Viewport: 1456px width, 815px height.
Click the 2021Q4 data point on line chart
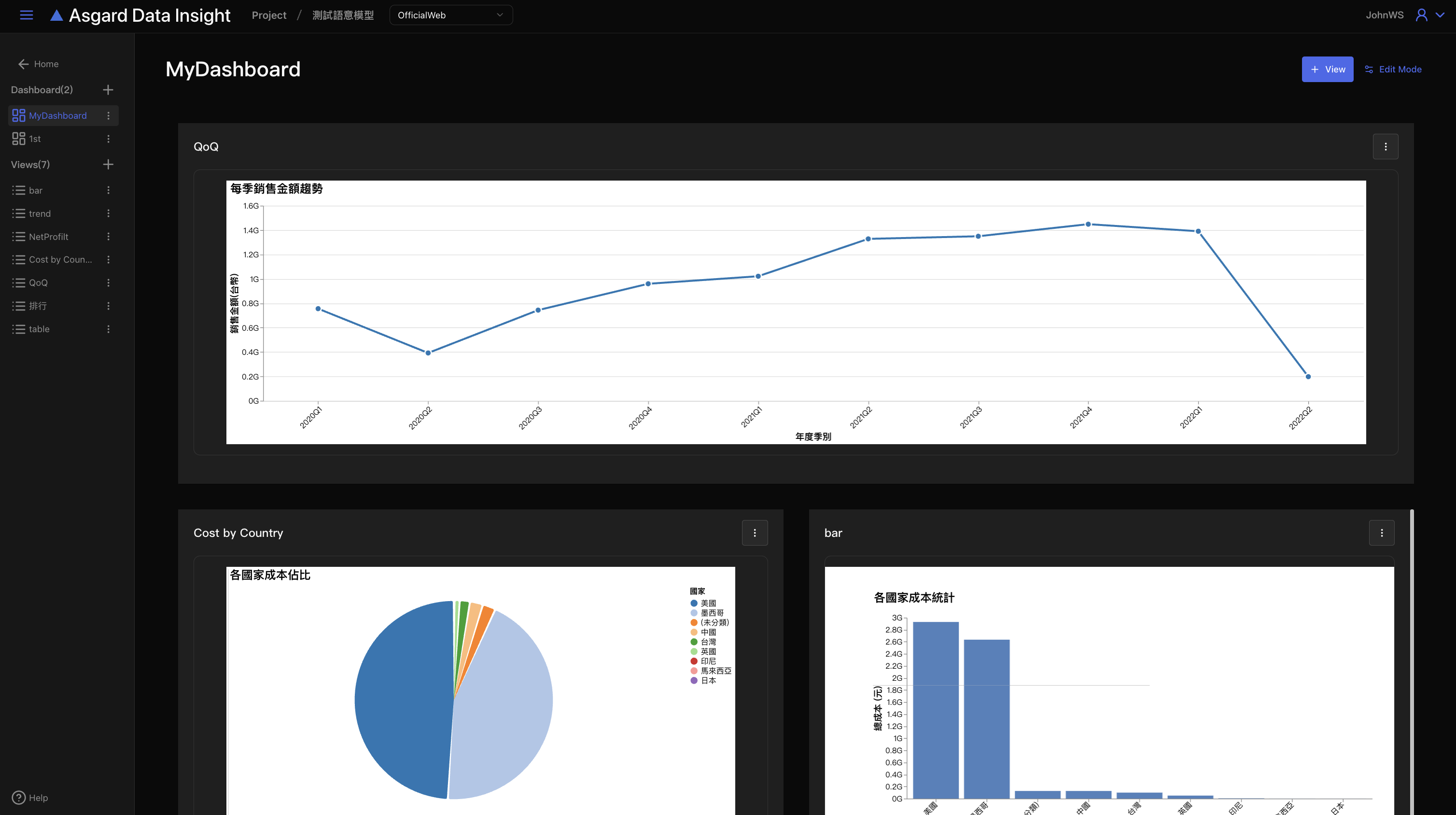1088,225
